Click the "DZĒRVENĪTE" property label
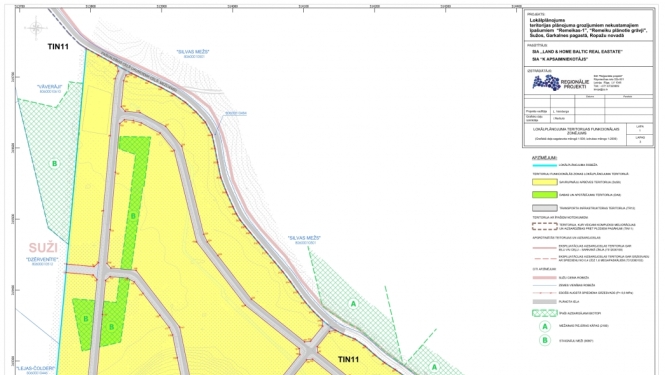This screenshot has height=375, width=665. [42, 259]
